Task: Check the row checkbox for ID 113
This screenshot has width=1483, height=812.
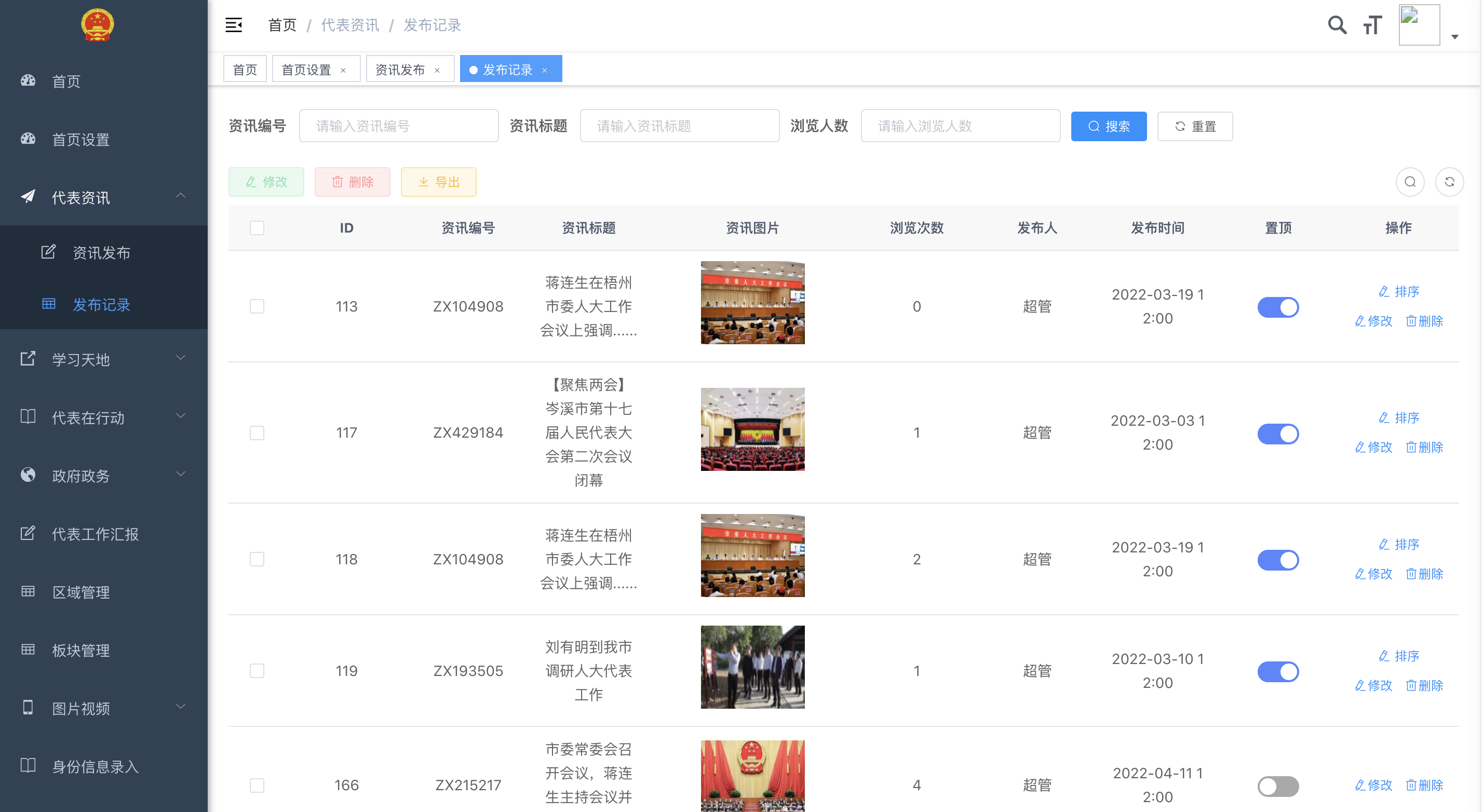Action: pos(257,306)
